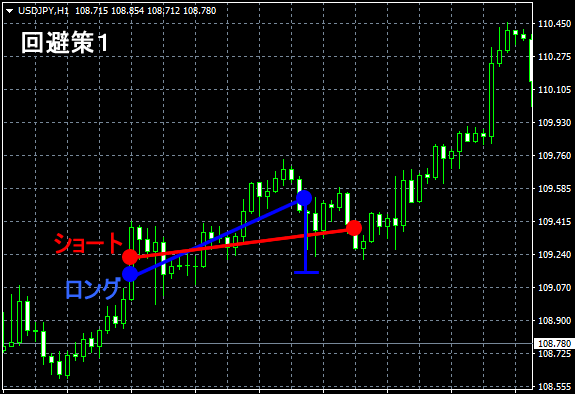Image resolution: width=575 pixels, height=394 pixels.
Task: Select the blue ロング label
Action: (x=93, y=289)
